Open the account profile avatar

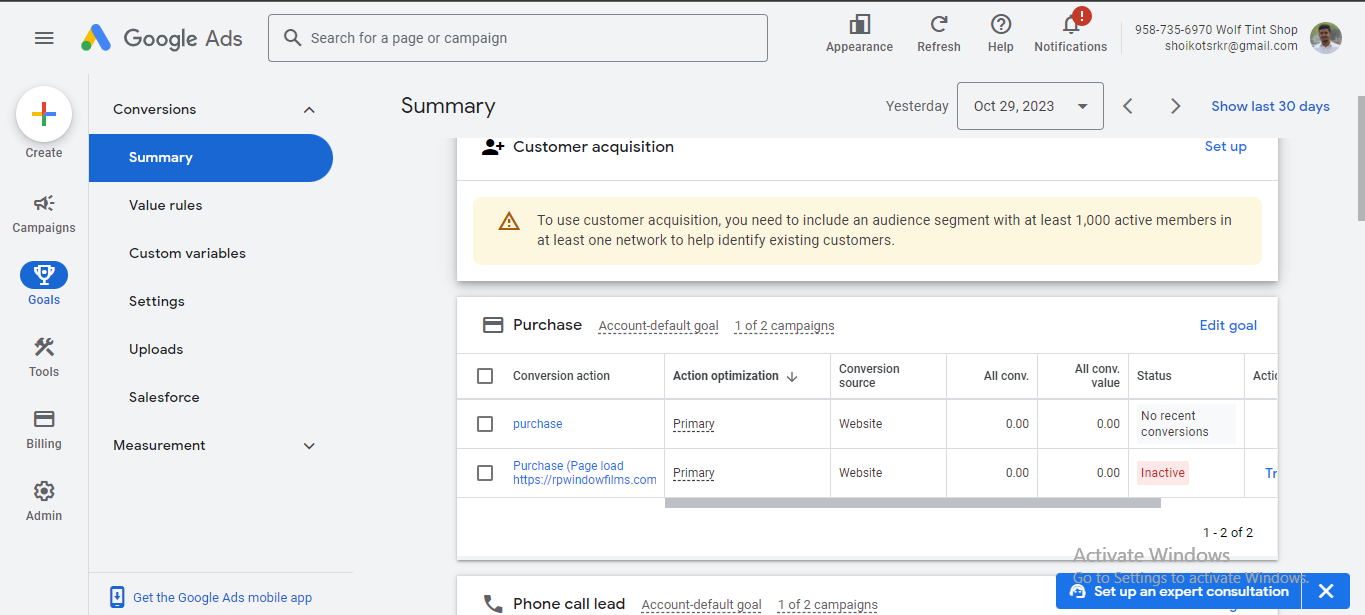pyautogui.click(x=1326, y=38)
